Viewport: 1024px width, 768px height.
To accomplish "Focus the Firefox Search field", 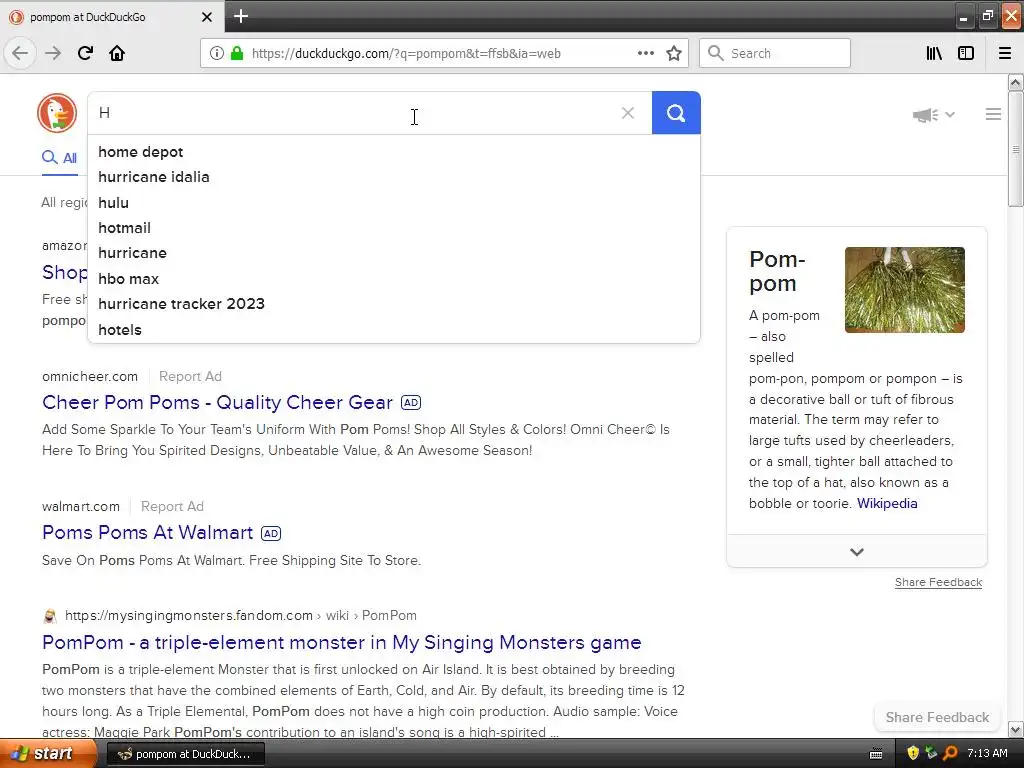I will [x=775, y=53].
